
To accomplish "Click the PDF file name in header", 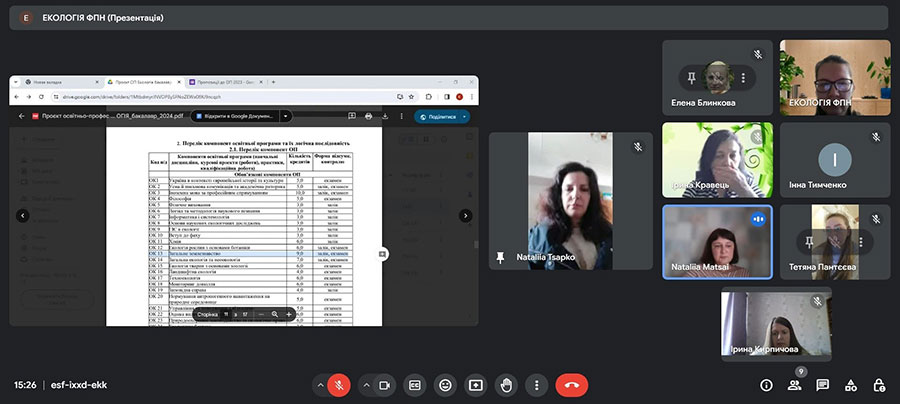I will pos(112,116).
